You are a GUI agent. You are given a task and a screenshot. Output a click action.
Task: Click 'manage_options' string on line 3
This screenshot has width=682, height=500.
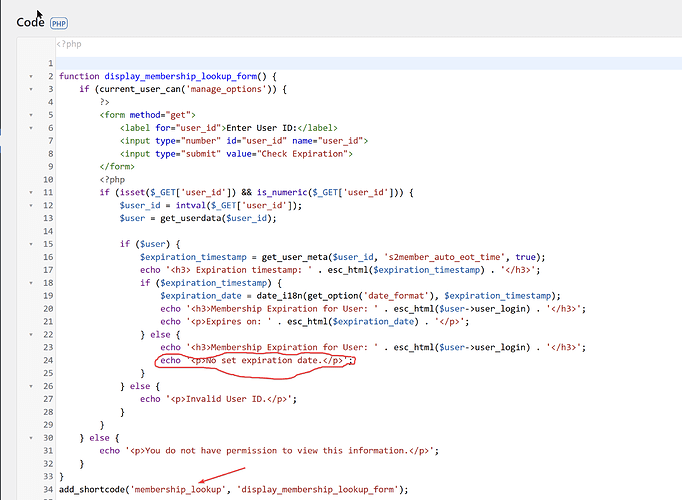226,89
